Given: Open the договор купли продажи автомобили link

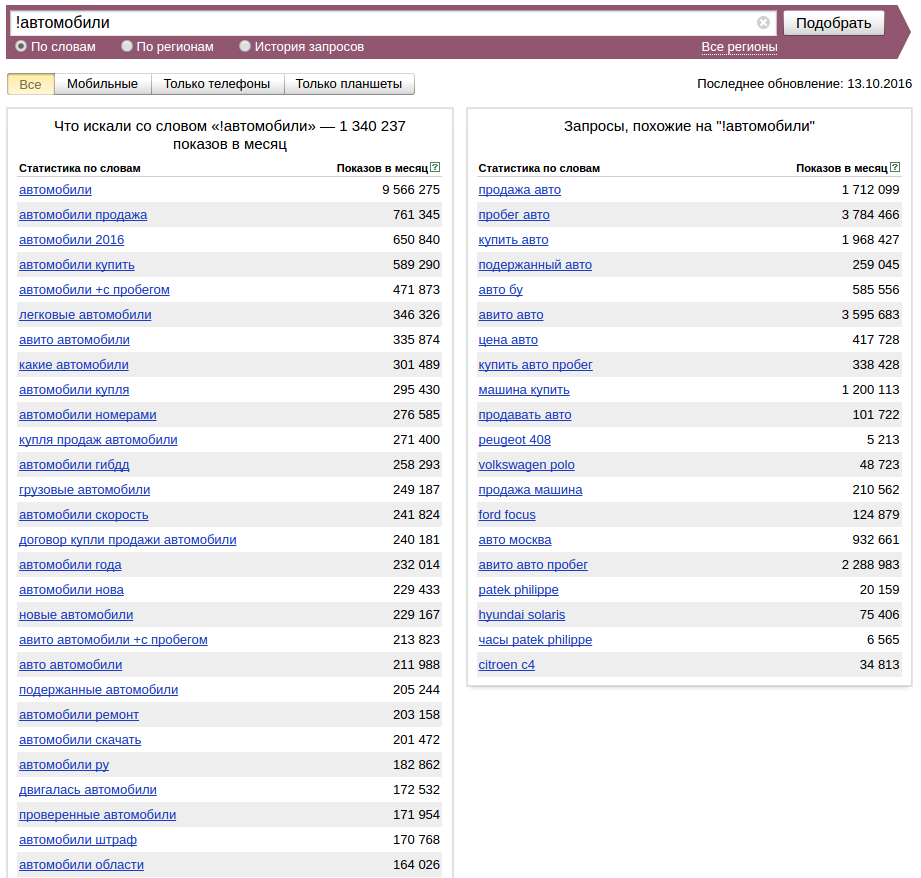Looking at the screenshot, I should pos(127,540).
